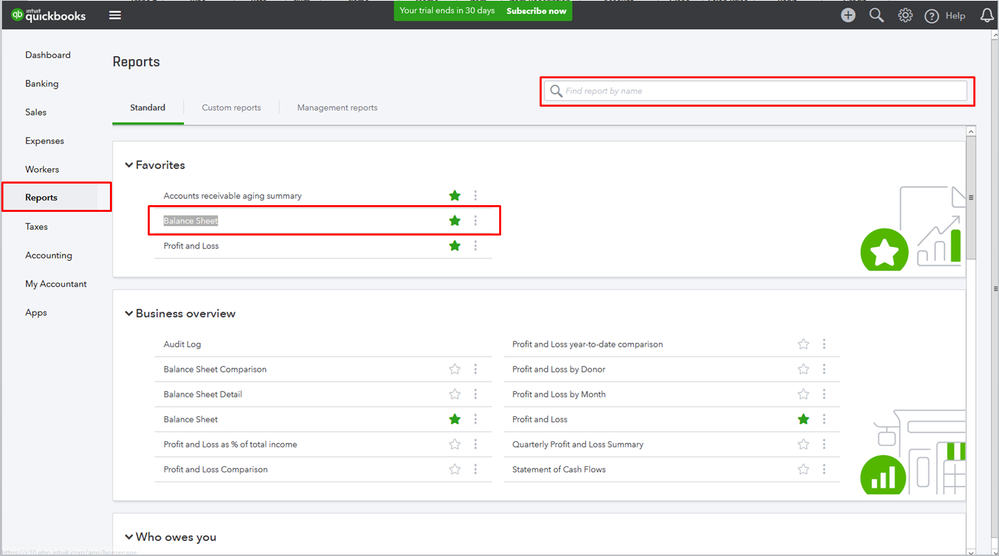Unfavorite Balance Sheet star in Business overview
This screenshot has height=556, width=999.
454,419
